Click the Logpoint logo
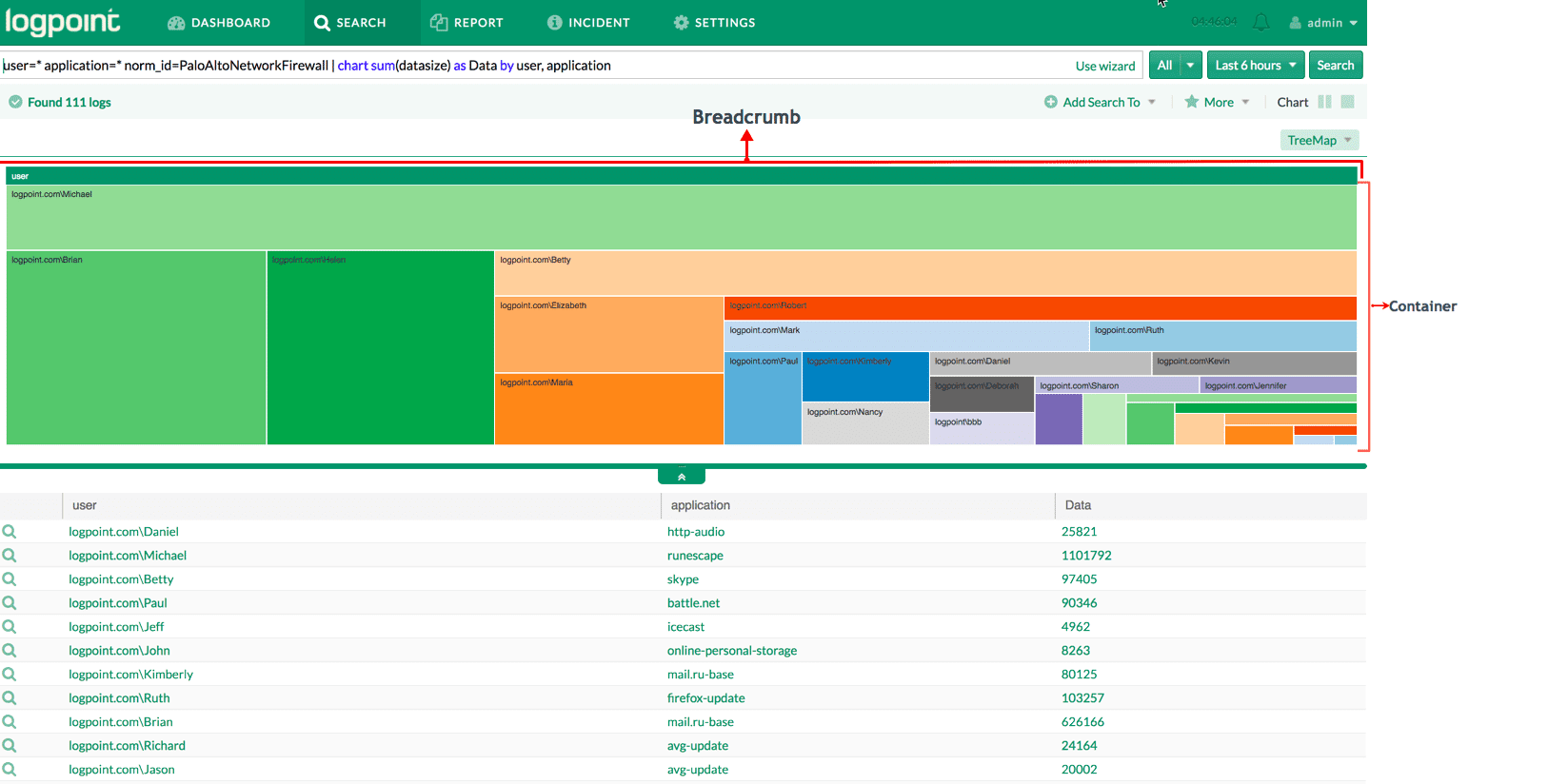Viewport: 1548px width, 784px height. [63, 22]
